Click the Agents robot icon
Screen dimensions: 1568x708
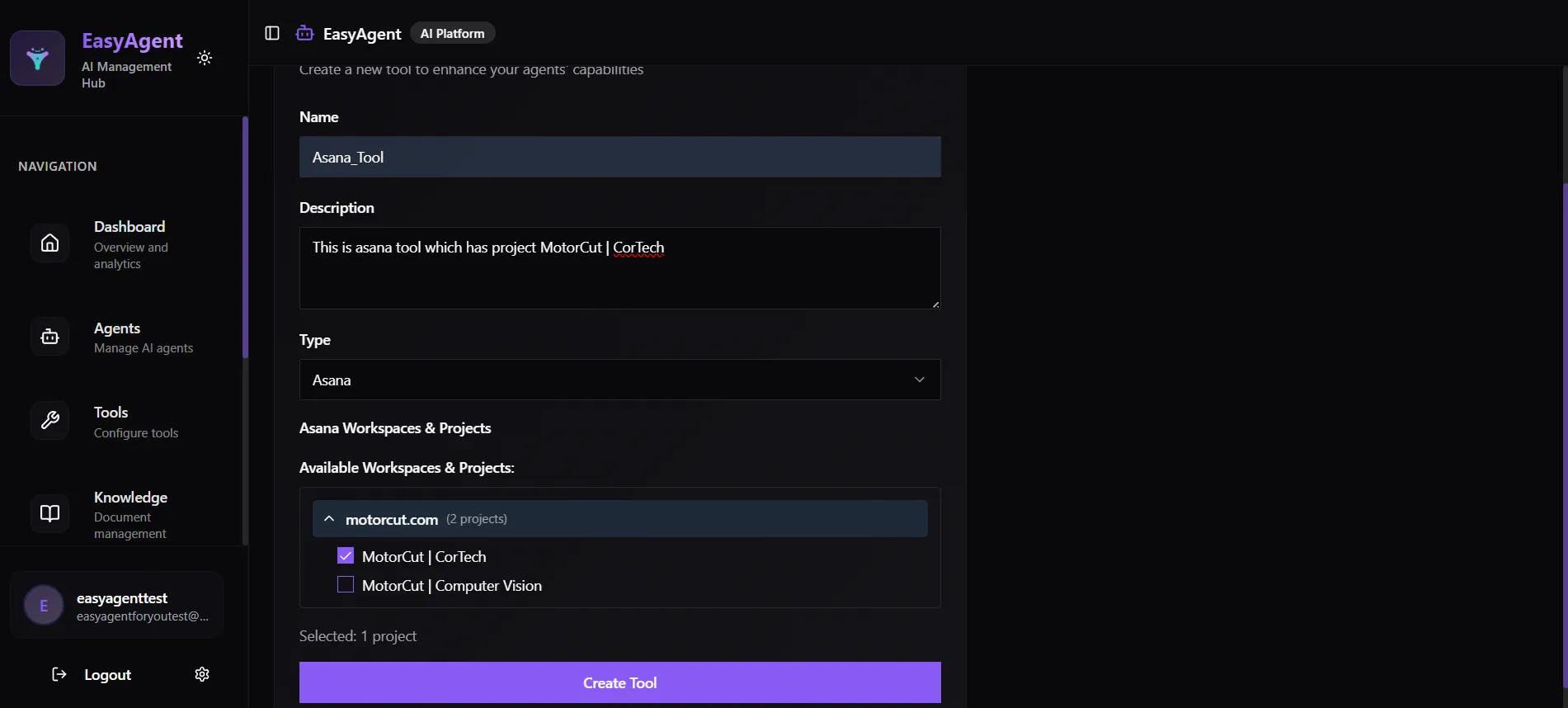click(50, 337)
